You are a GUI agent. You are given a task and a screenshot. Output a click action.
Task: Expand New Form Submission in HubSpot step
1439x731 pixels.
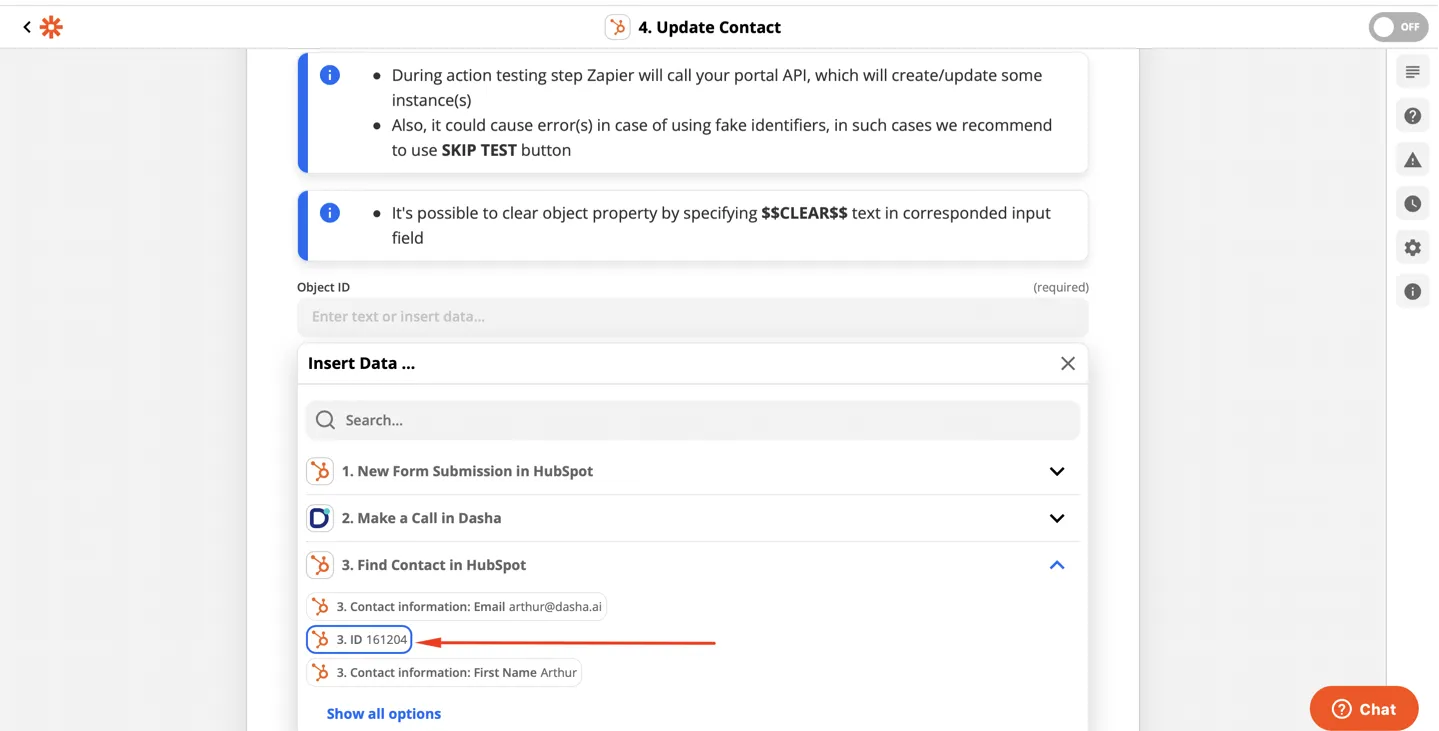coord(1056,471)
